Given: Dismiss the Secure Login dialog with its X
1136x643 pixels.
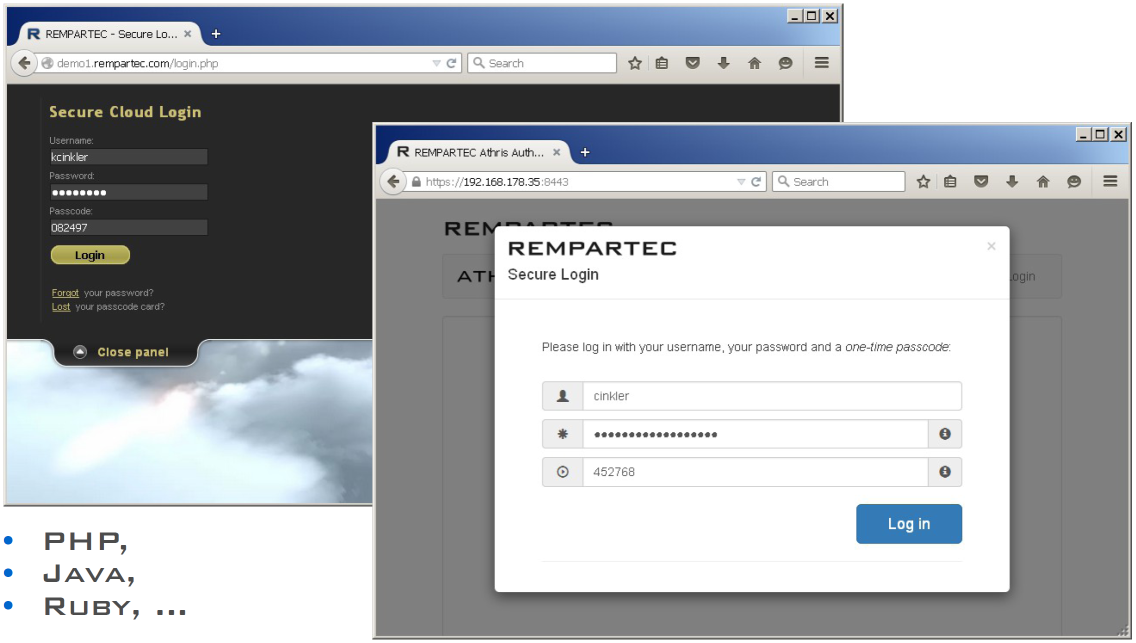Looking at the screenshot, I should coord(991,246).
